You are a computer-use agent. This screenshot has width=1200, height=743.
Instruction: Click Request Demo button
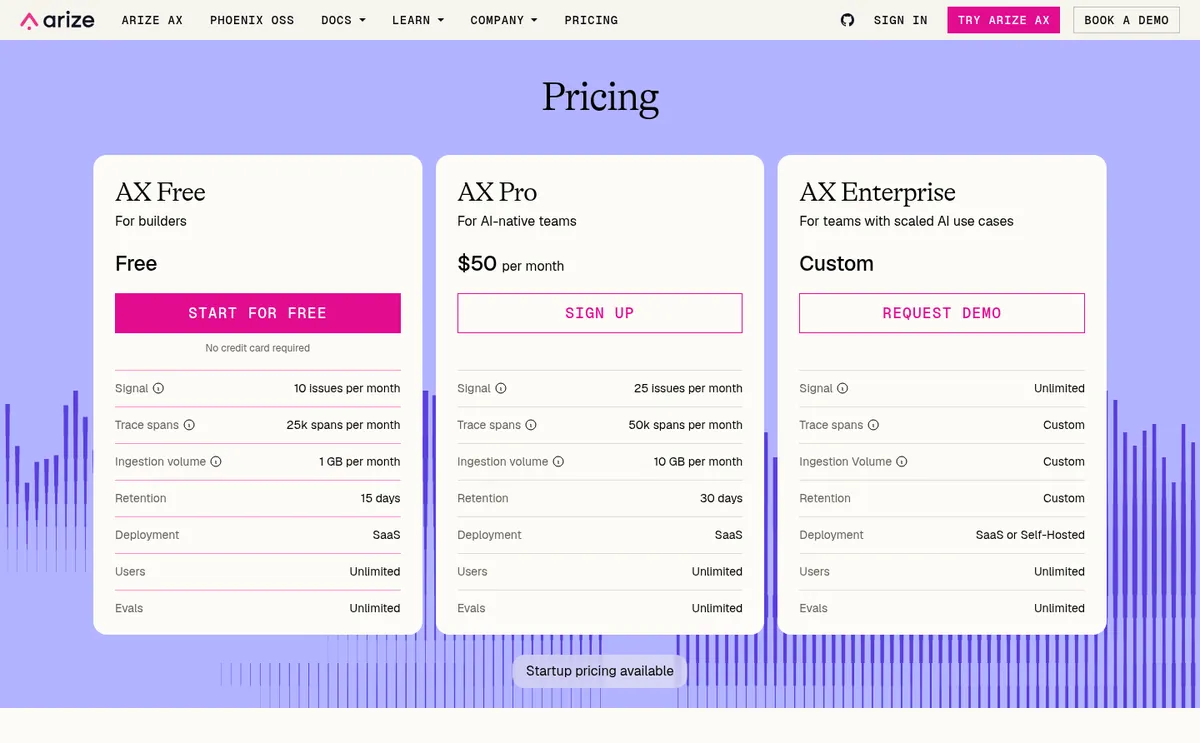[942, 313]
